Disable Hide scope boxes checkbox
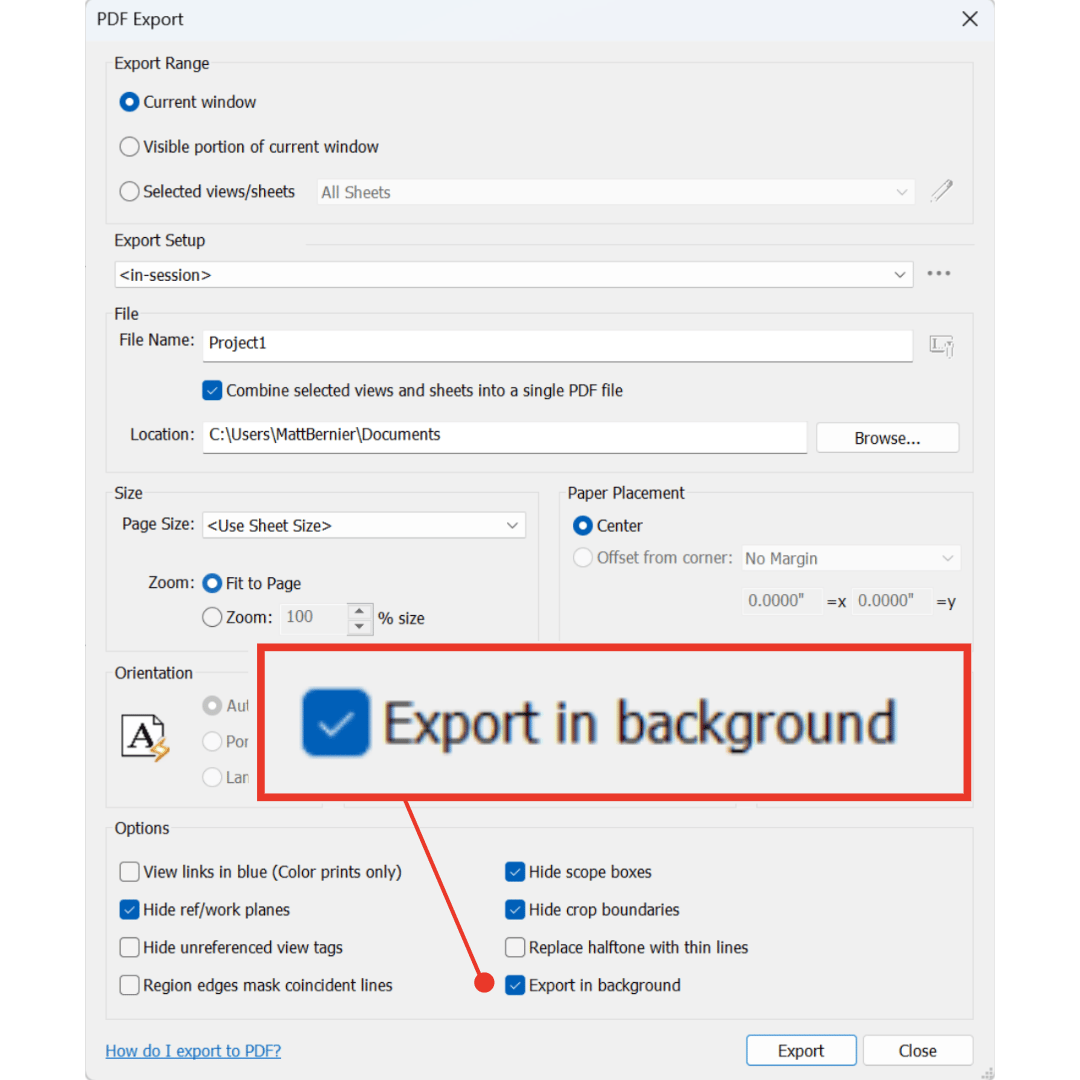The width and height of the screenshot is (1080, 1080). 515,872
